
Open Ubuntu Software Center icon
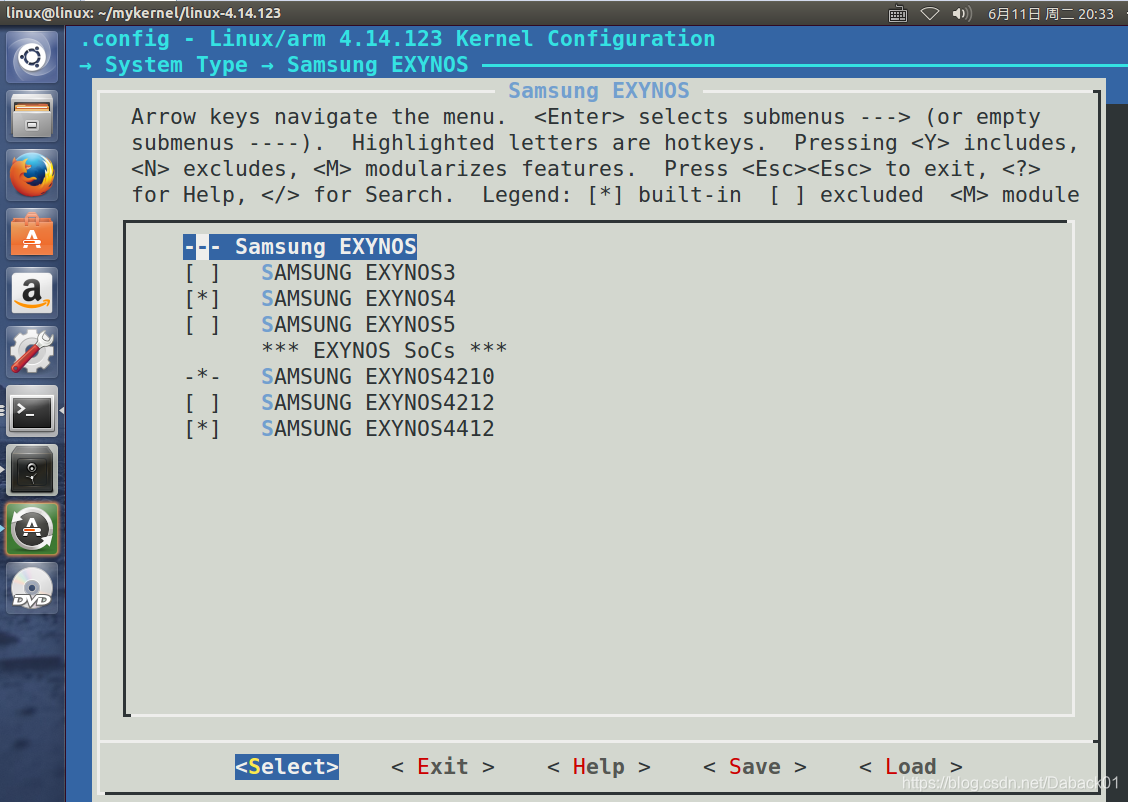pyautogui.click(x=32, y=234)
